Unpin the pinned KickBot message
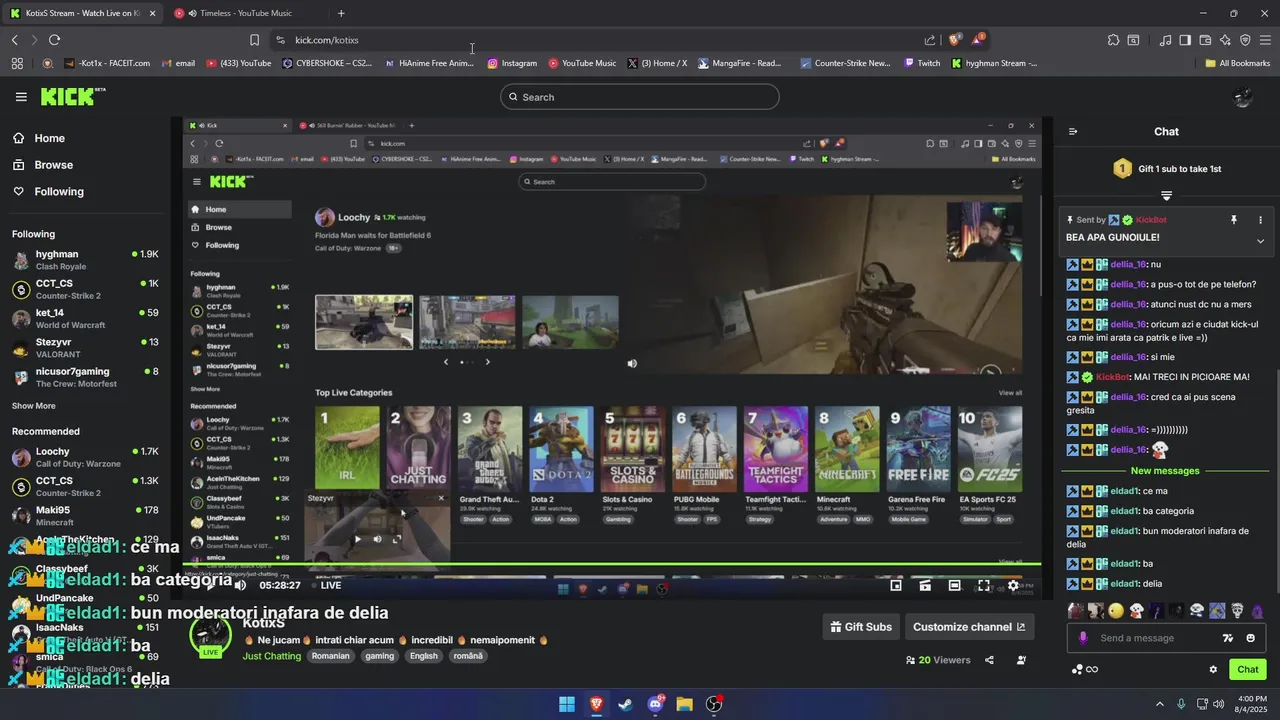 1234,219
